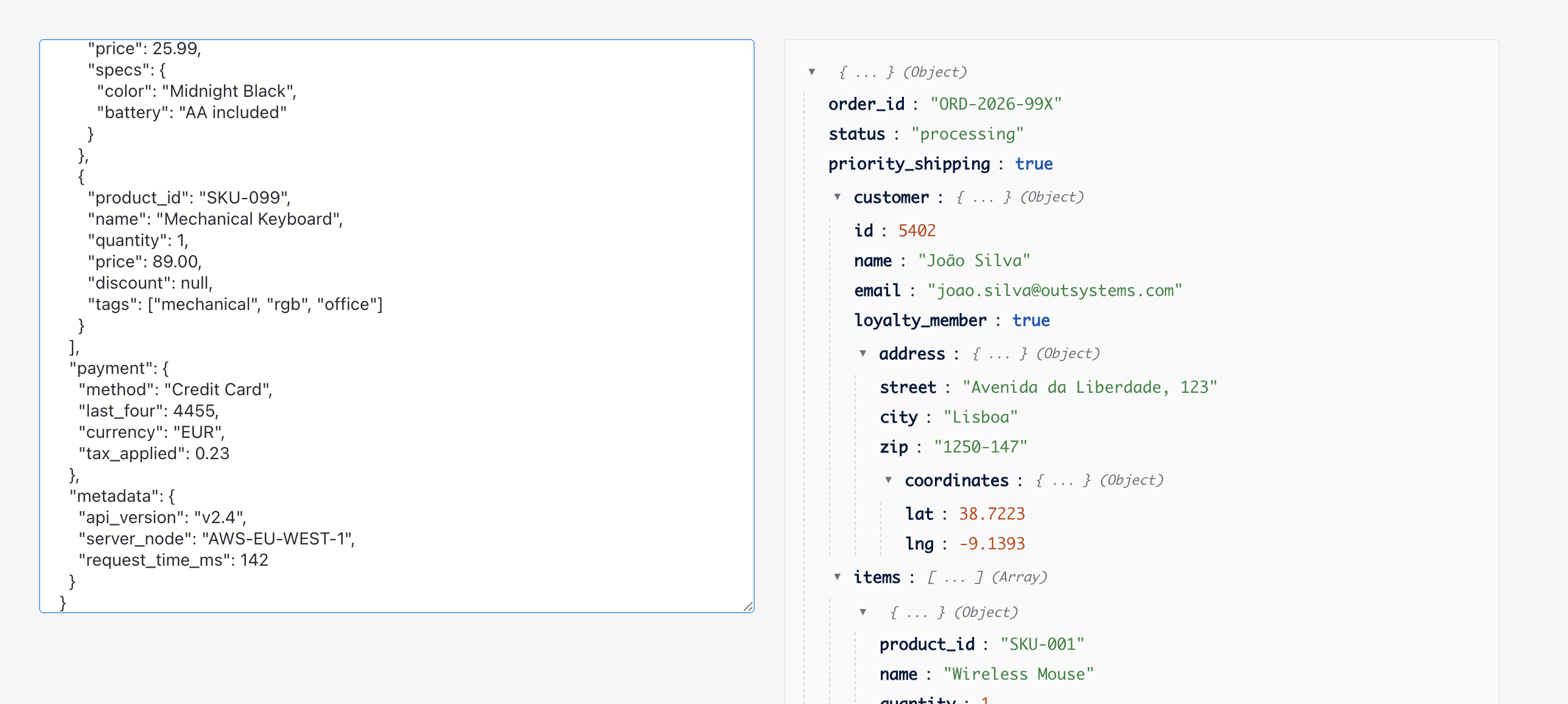Click the customer id value 5402
This screenshot has width=1568, height=704.
coord(917,231)
